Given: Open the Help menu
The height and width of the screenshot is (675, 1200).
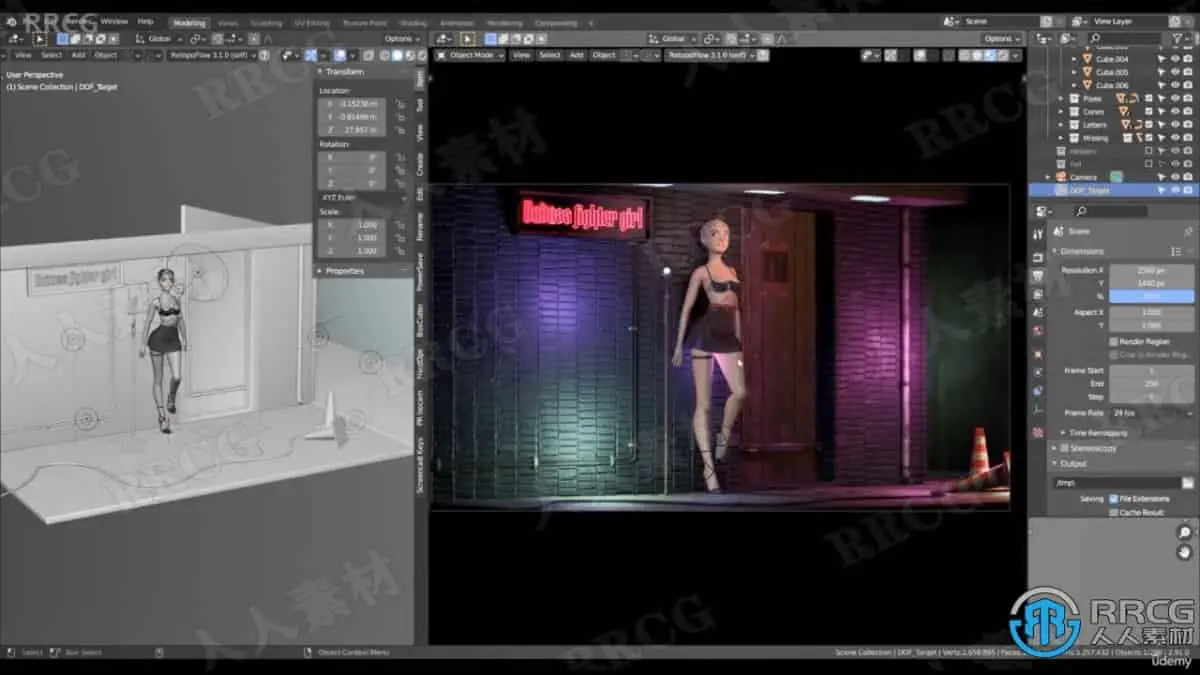Looking at the screenshot, I should pyautogui.click(x=145, y=21).
